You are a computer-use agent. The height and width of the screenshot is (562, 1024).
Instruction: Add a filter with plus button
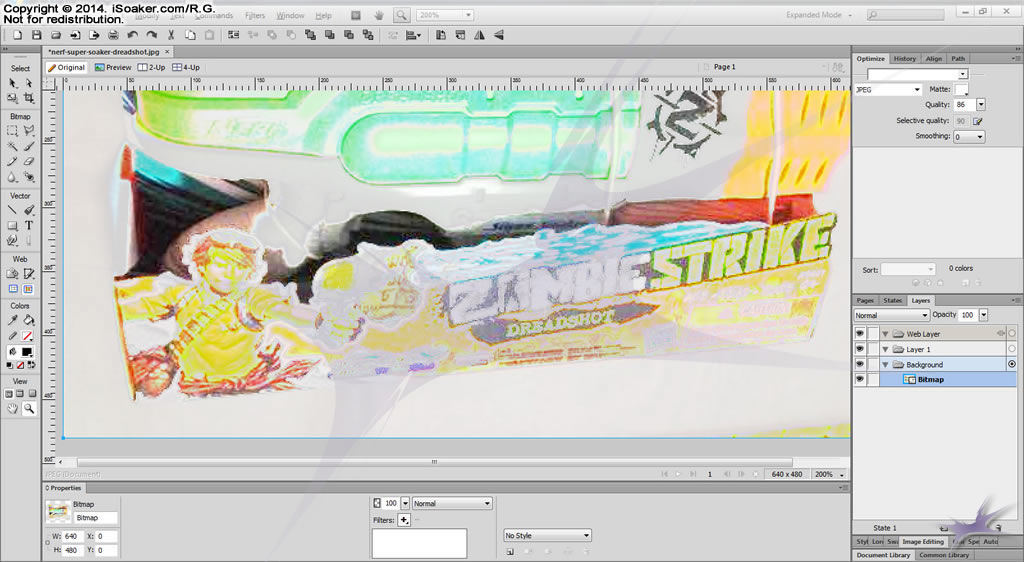click(x=404, y=520)
